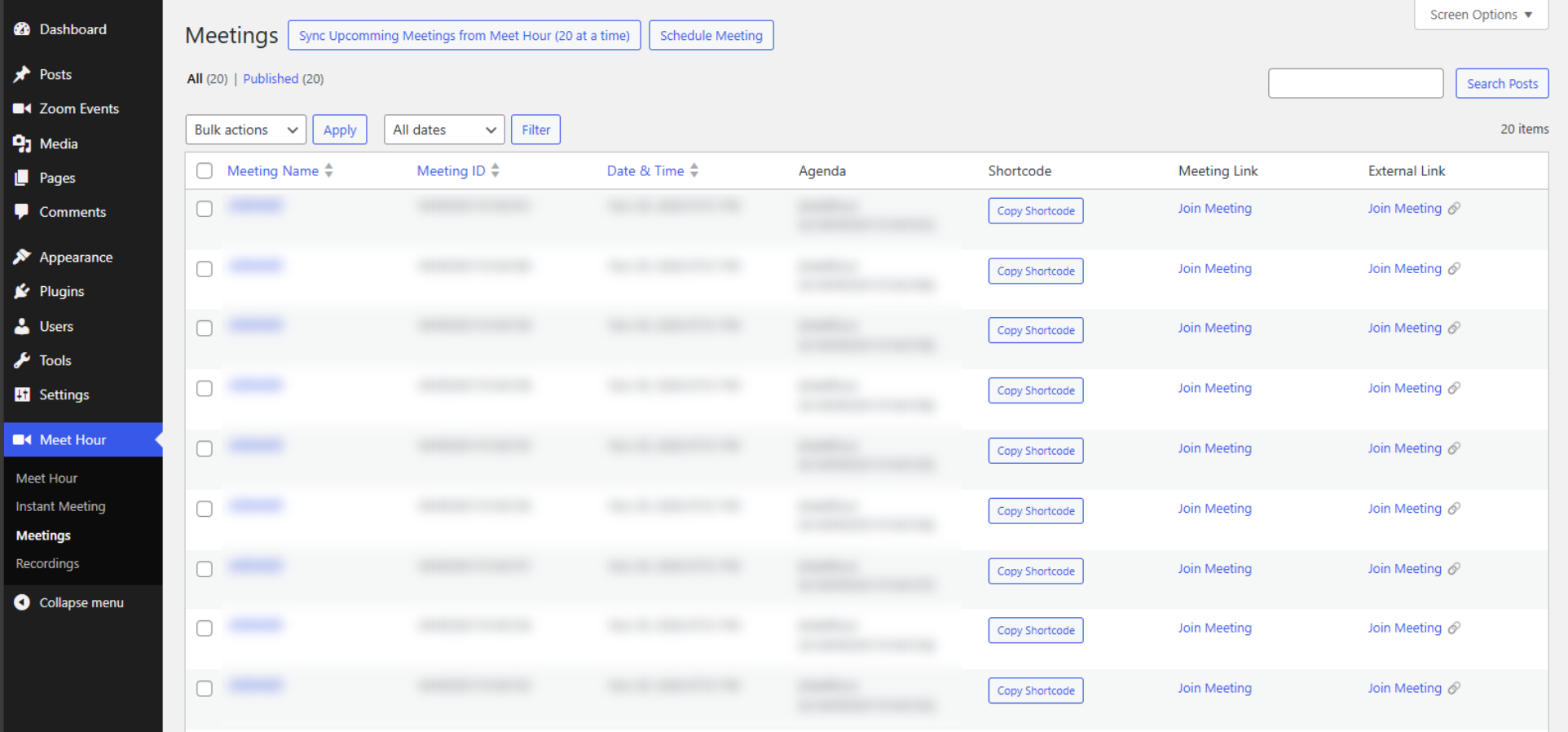Open Recordings submenu item
Image resolution: width=1568 pixels, height=732 pixels.
click(48, 563)
